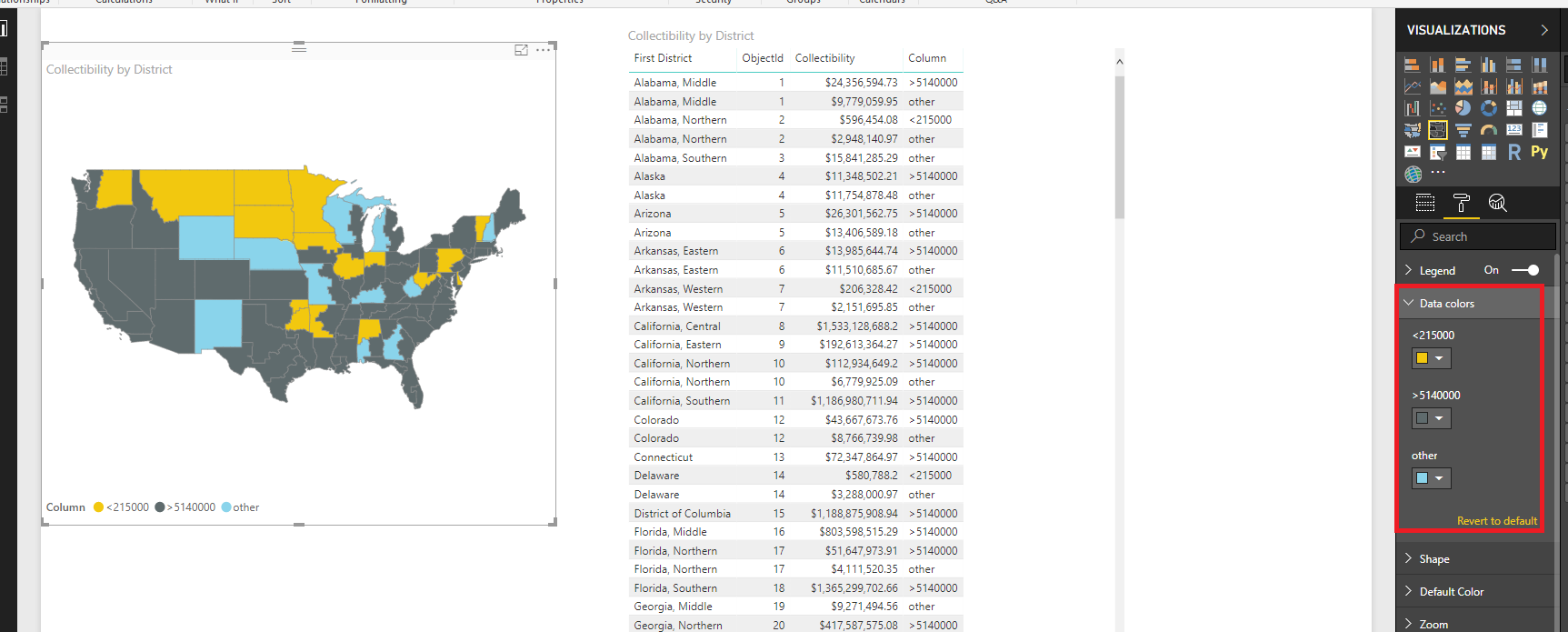The image size is (1568, 632).
Task: Select the Stacked bar chart visualization
Action: tap(1412, 65)
